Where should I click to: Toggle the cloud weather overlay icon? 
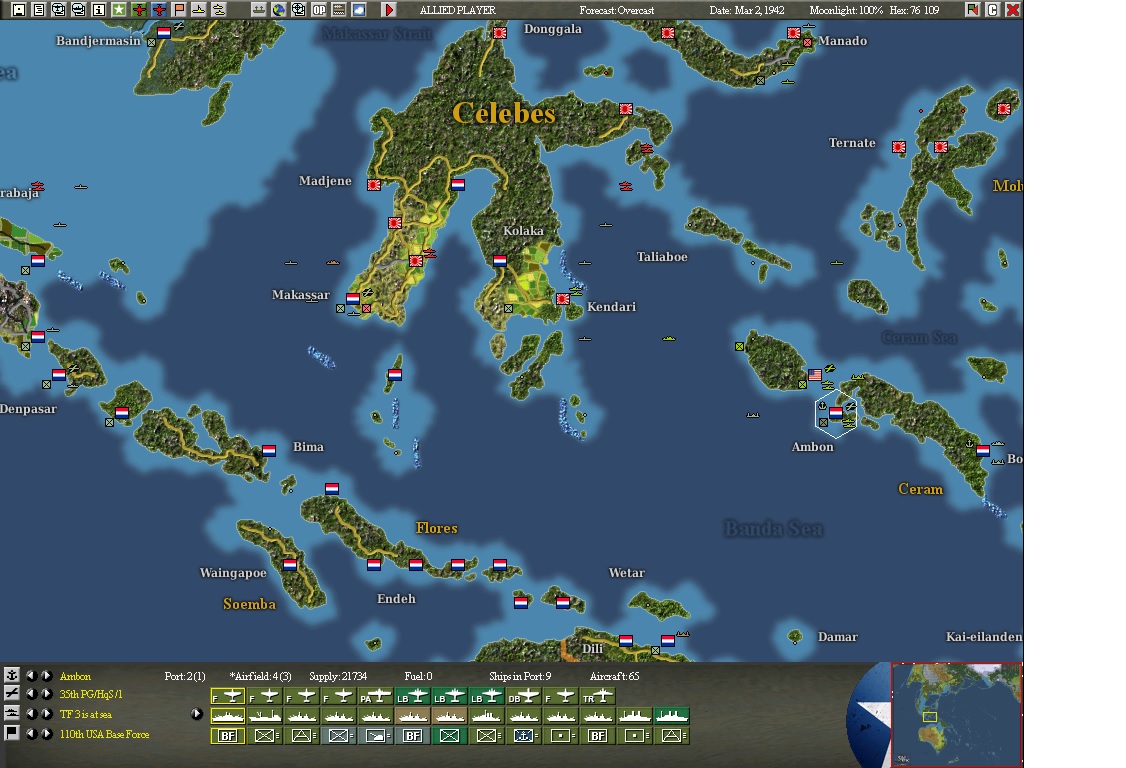tap(359, 10)
